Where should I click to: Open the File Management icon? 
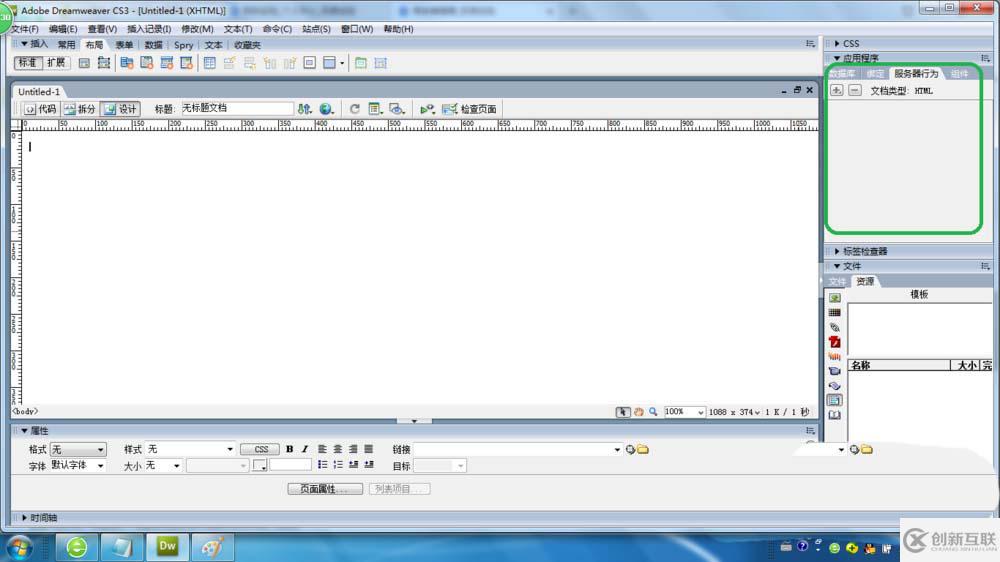(x=305, y=109)
